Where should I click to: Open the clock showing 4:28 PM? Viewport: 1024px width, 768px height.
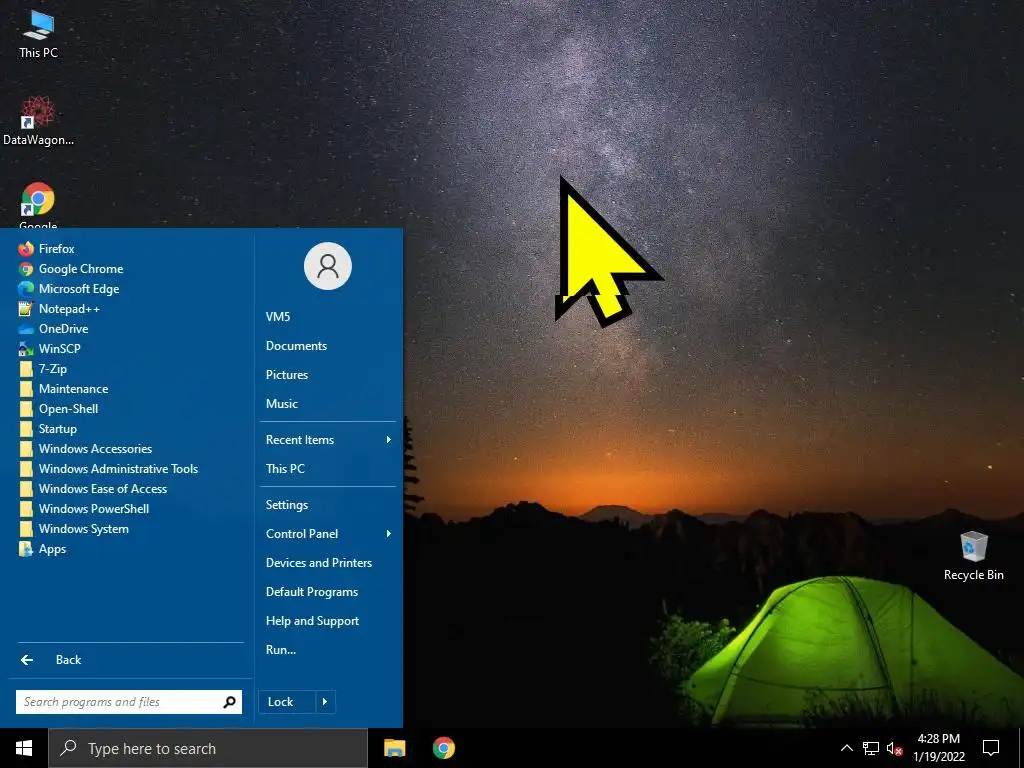click(938, 748)
